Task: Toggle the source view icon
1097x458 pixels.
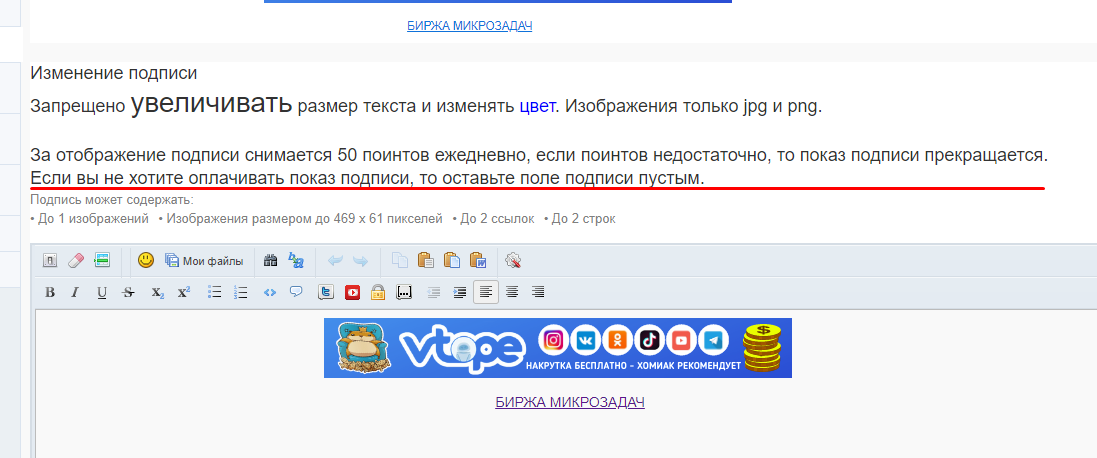Action: click(50, 261)
